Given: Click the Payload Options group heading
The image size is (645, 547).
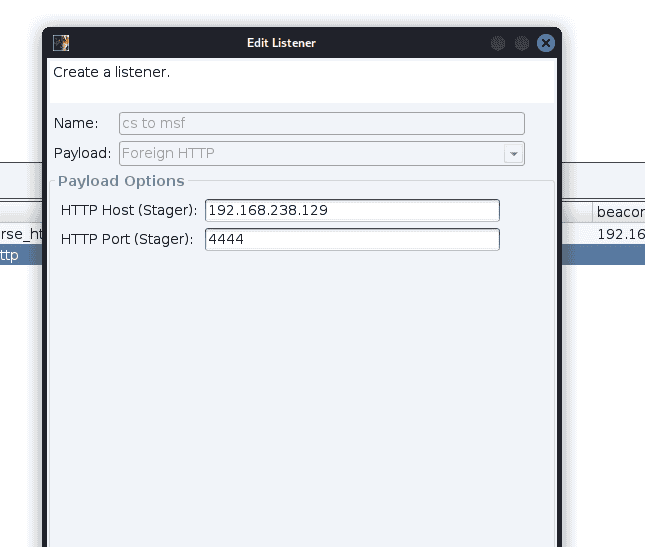Looking at the screenshot, I should pyautogui.click(x=121, y=181).
